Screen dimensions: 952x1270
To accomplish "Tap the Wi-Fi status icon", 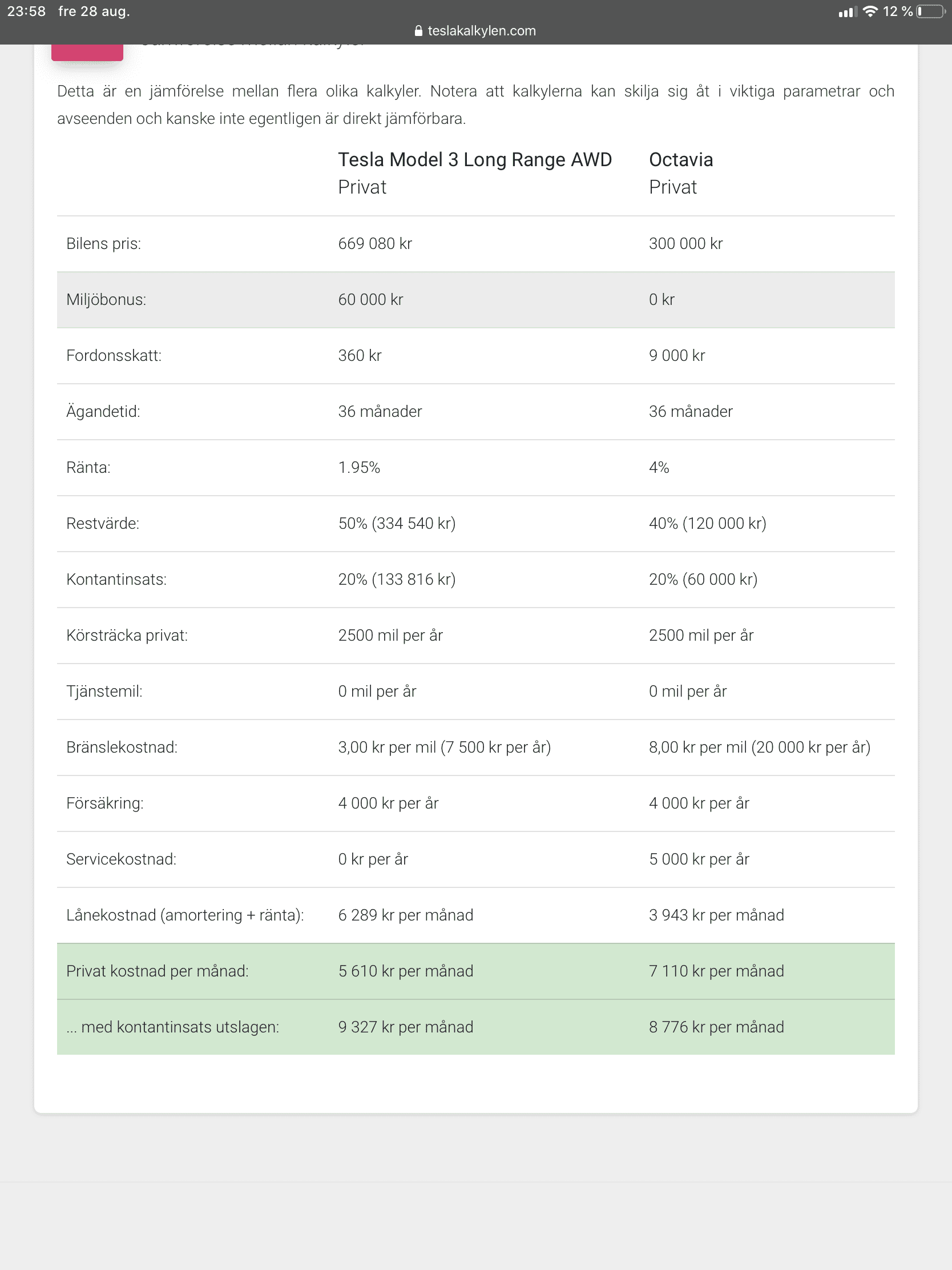I will coord(870,11).
